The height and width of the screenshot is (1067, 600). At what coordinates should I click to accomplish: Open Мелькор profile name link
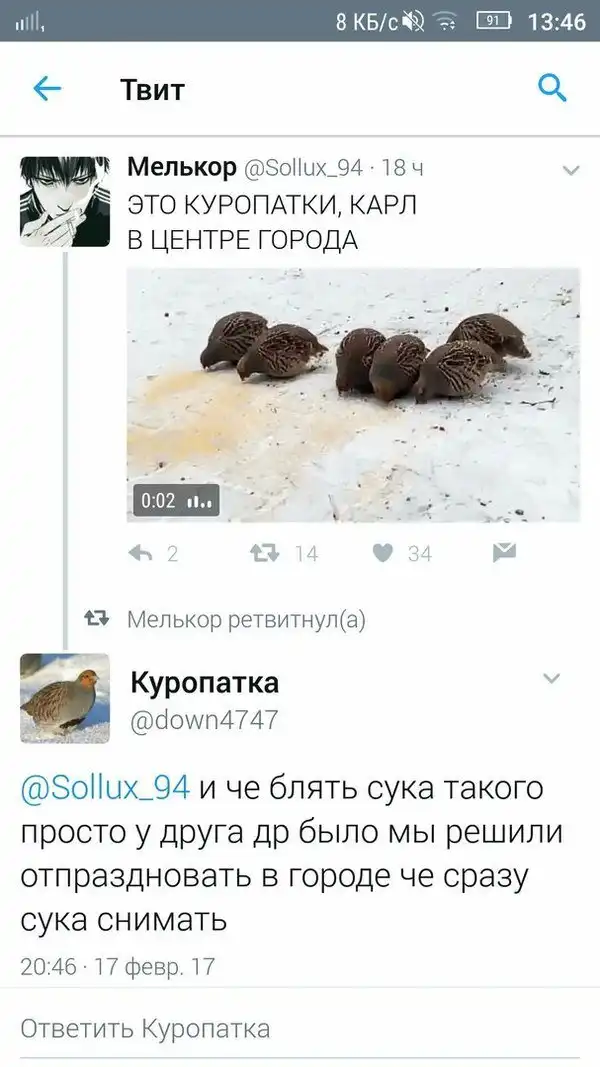pyautogui.click(x=182, y=167)
